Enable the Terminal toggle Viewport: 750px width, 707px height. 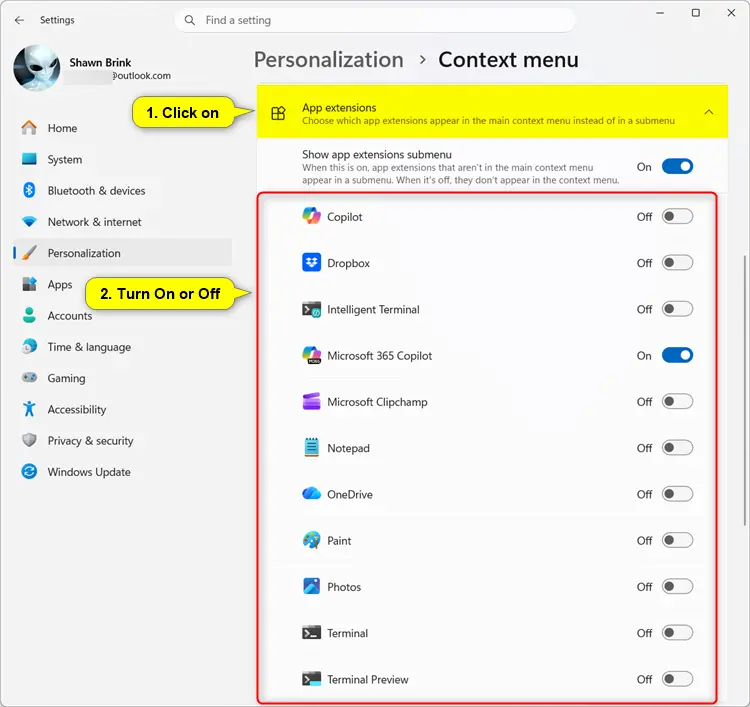pos(677,633)
